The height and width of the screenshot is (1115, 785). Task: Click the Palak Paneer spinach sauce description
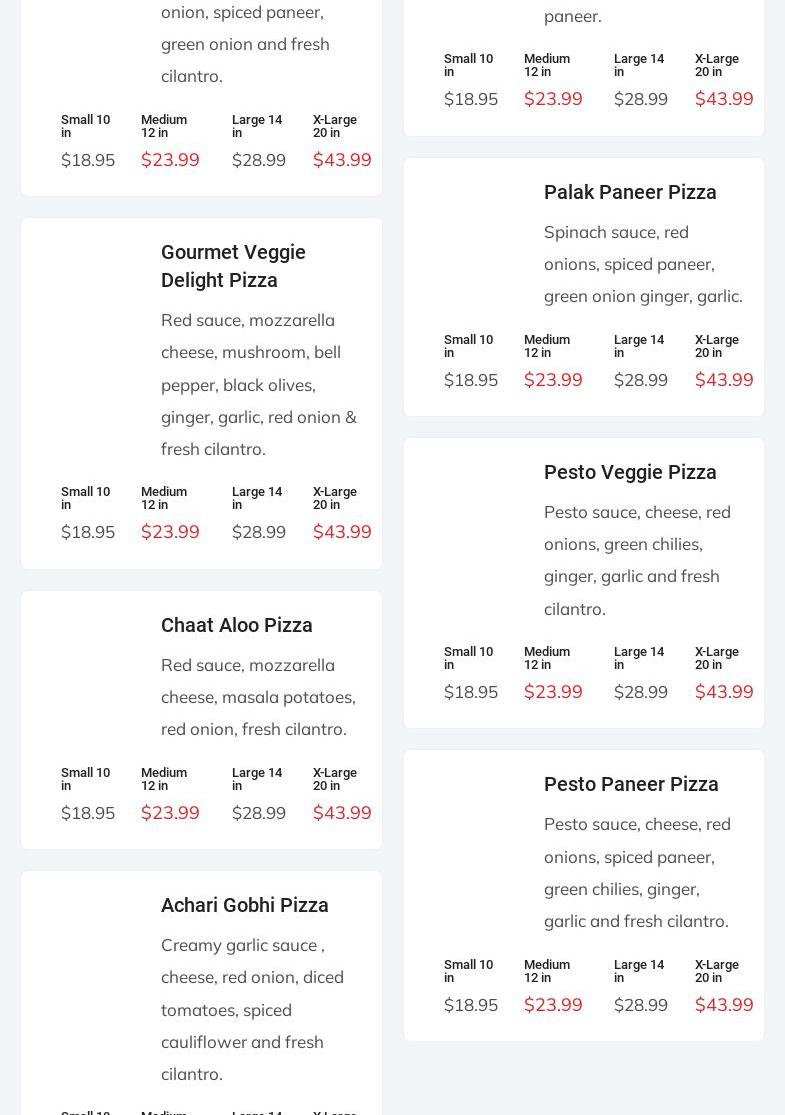click(x=643, y=264)
